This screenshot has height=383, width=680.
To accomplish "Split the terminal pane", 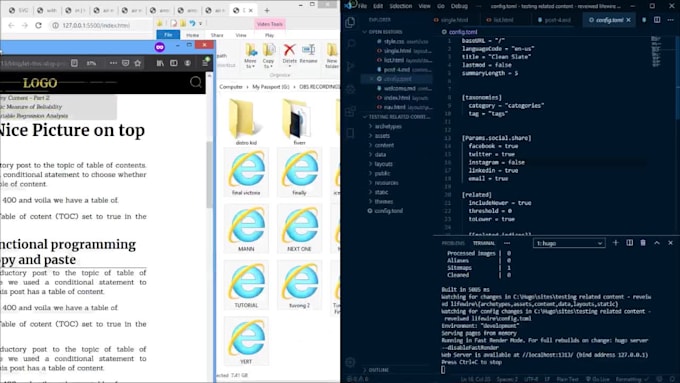I will coord(629,243).
